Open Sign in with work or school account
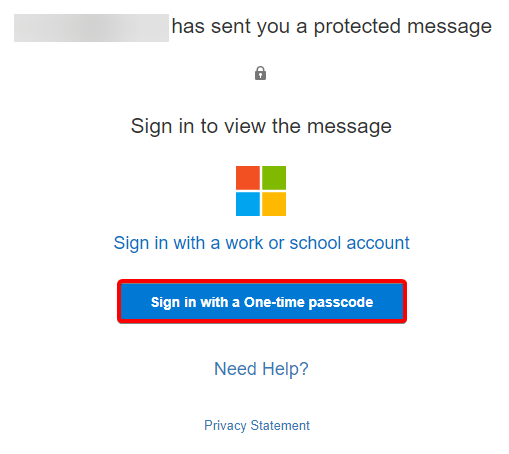Image resolution: width=509 pixels, height=454 pixels. point(261,243)
